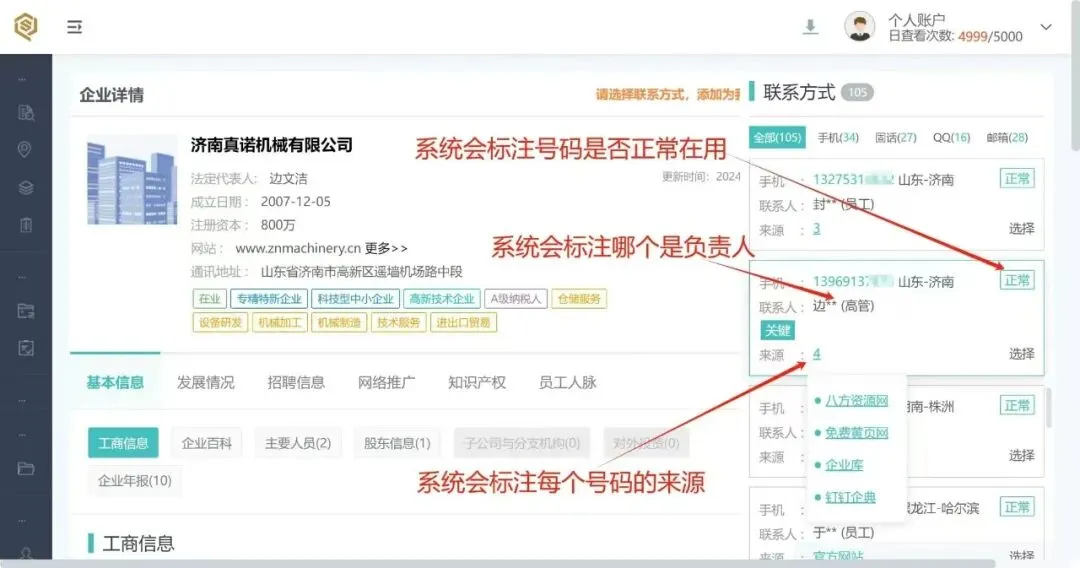Click phone number starting 1396913

point(853,282)
